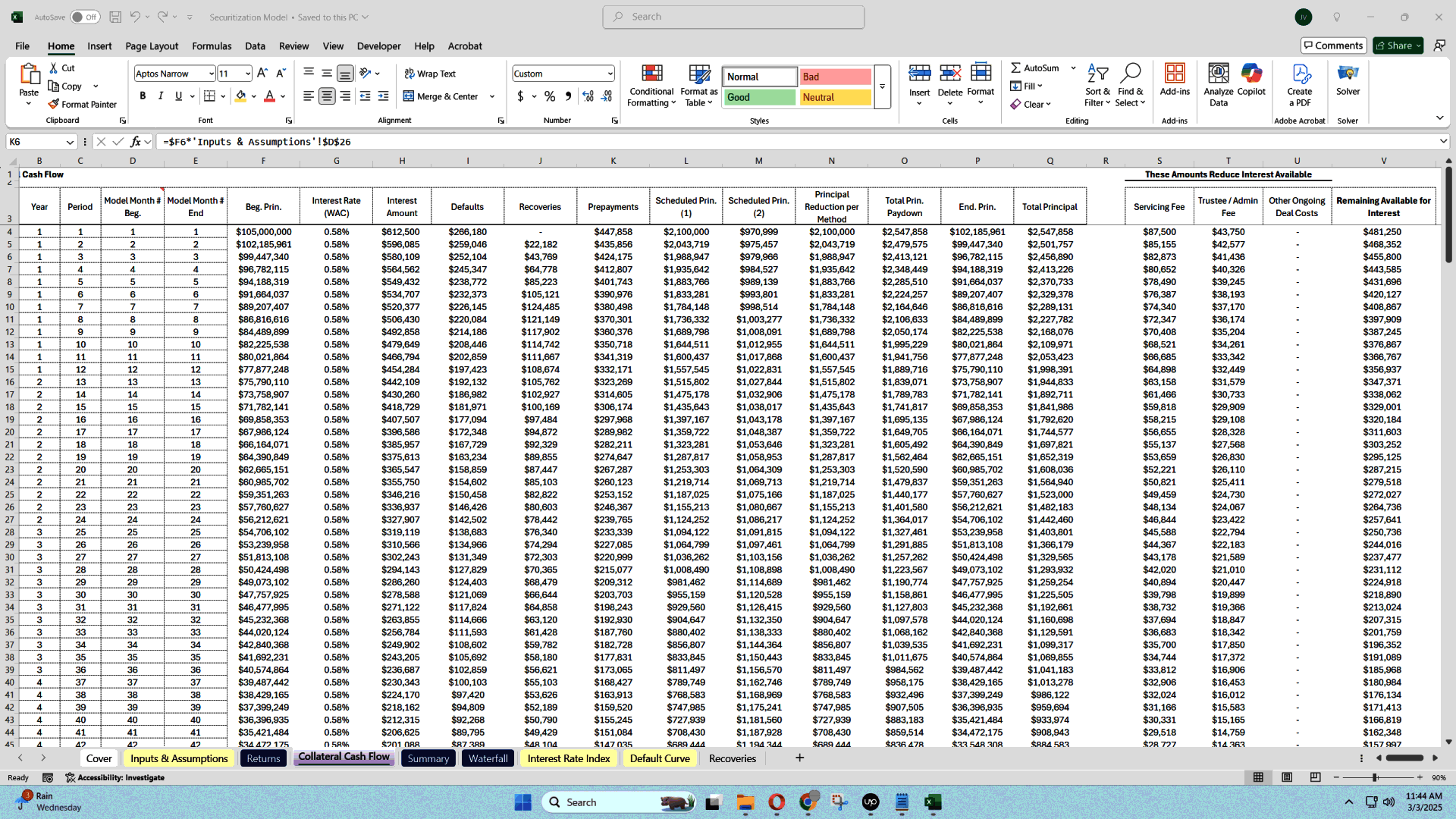Open Format as Table gallery

(x=698, y=85)
